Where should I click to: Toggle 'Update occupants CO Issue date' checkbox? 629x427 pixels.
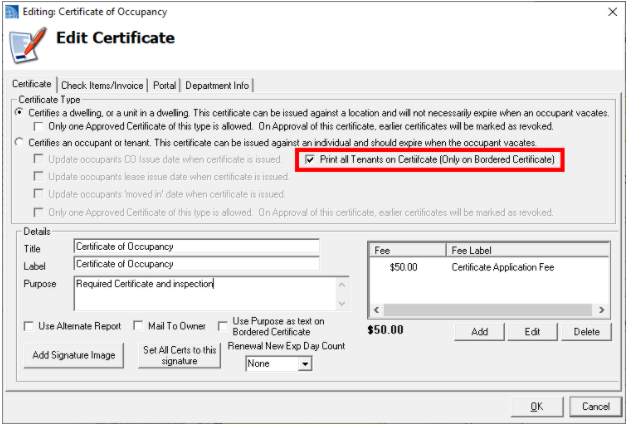tap(39, 159)
